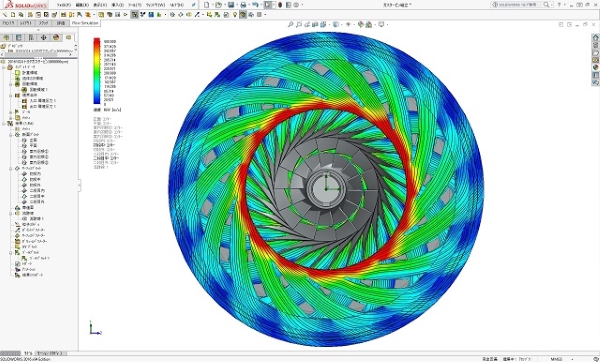Open the ファイル(F) menu
600x362 pixels.
(x=64, y=5)
